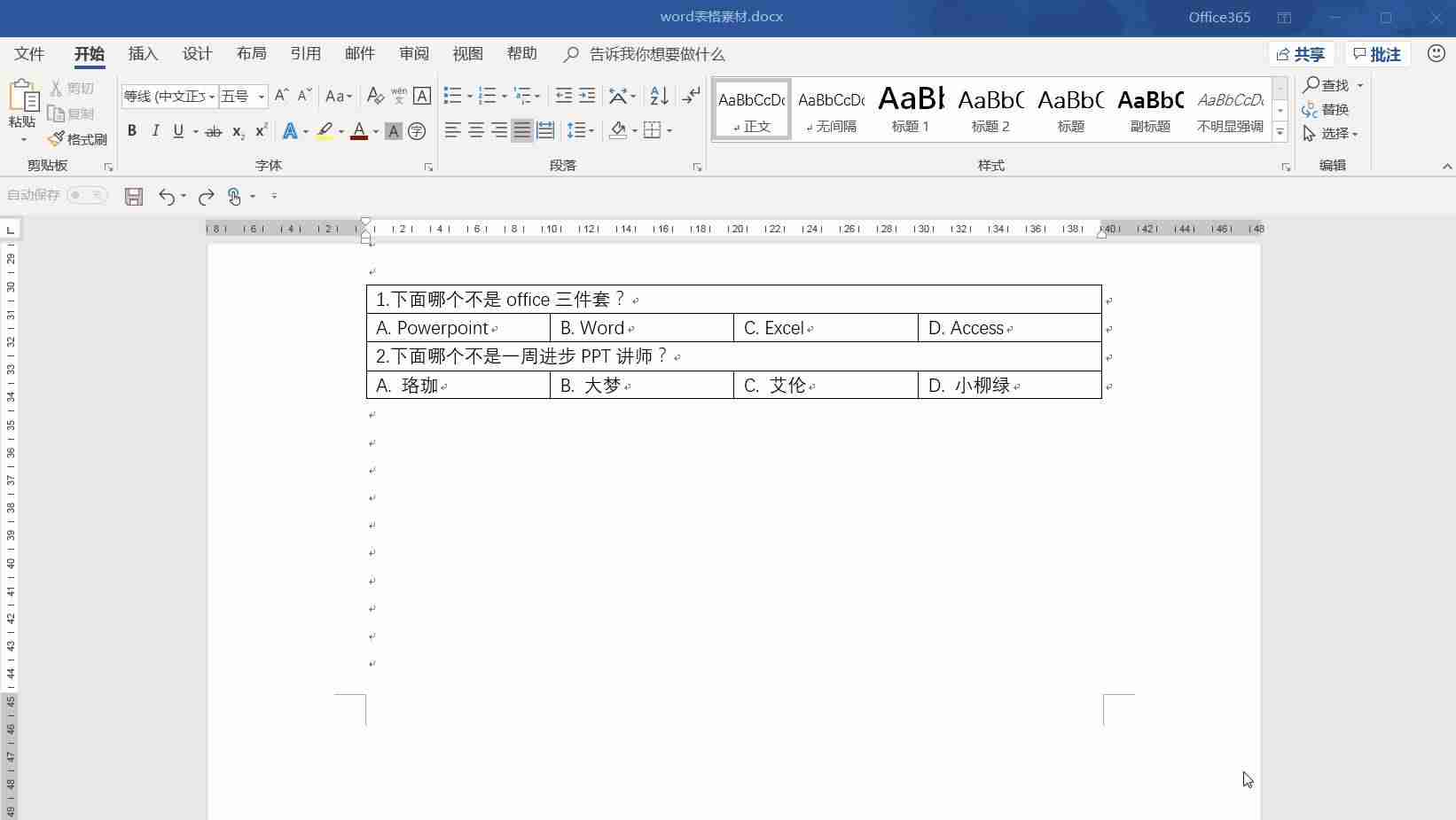Activate the Format Painter (格式刷)
Viewport: 1456px width, 820px height.
[77, 139]
